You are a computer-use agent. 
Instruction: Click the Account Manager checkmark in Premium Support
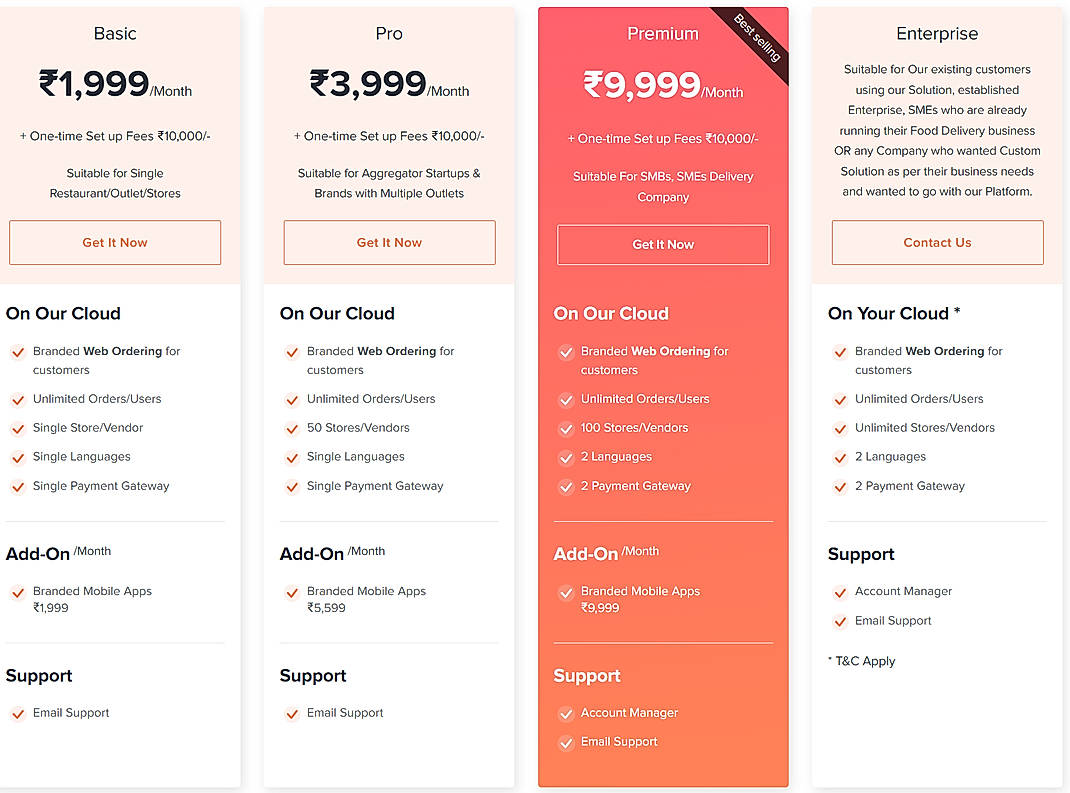point(565,713)
